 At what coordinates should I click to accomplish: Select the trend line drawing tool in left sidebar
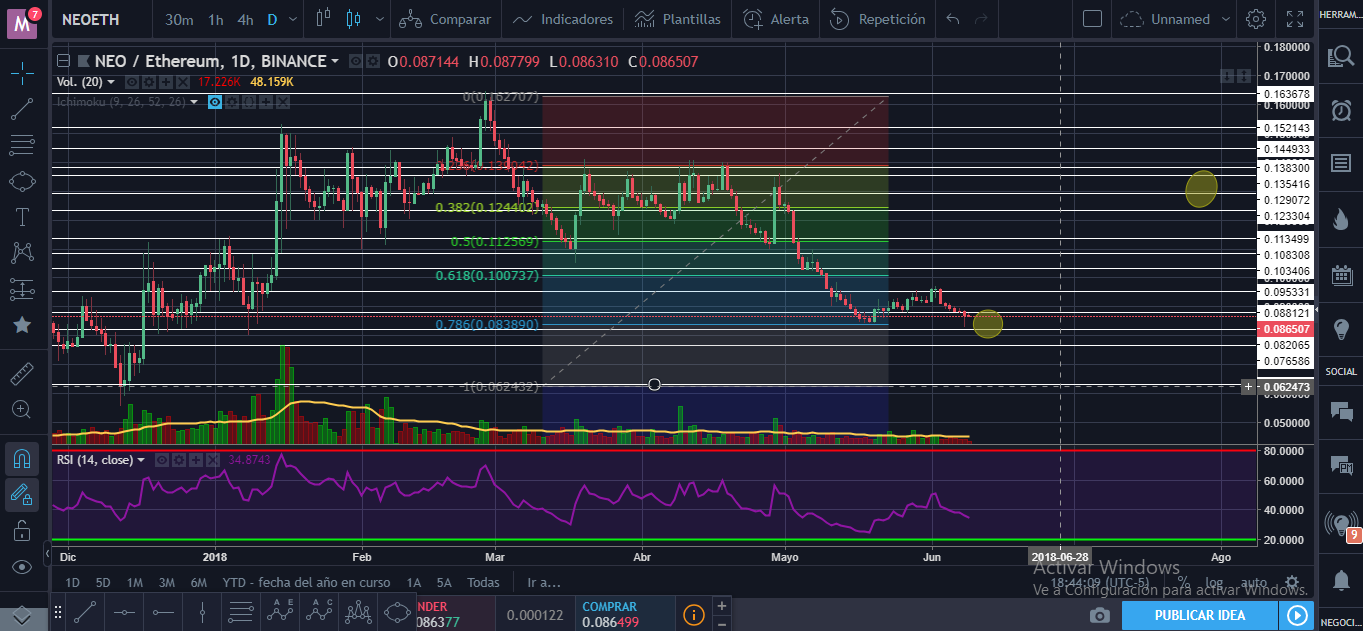pyautogui.click(x=22, y=109)
